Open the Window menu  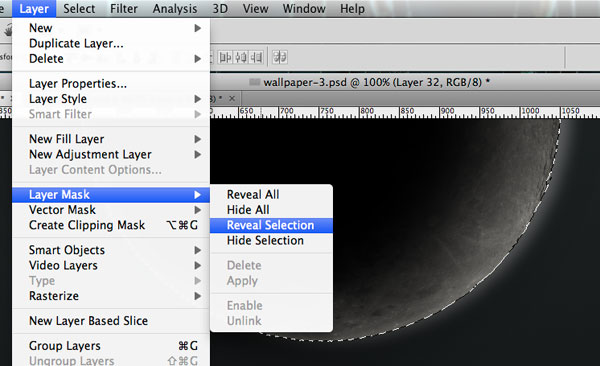pos(304,8)
